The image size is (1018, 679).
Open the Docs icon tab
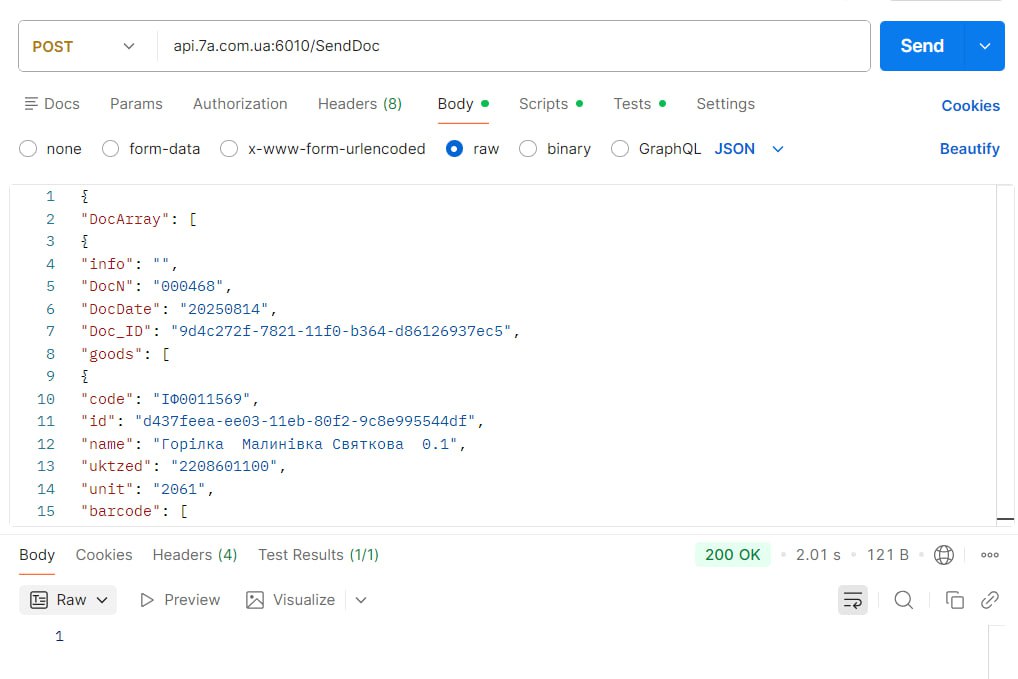tap(51, 104)
